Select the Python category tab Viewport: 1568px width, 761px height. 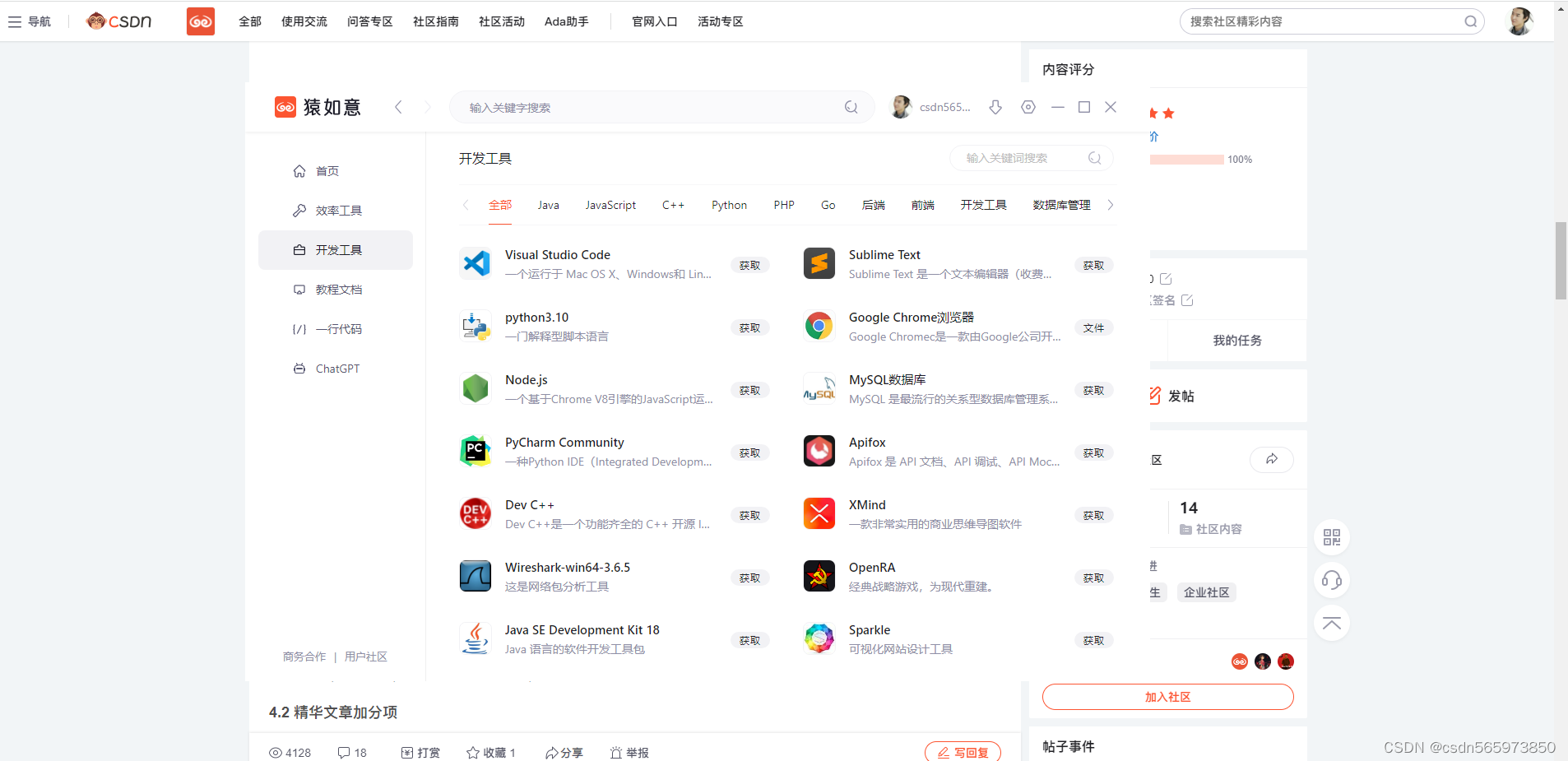(x=730, y=205)
